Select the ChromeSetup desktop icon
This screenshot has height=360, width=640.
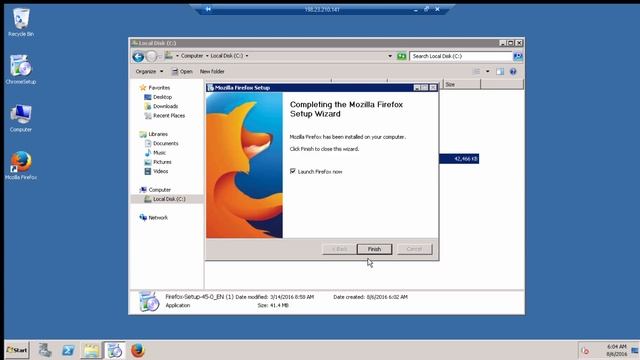click(21, 70)
